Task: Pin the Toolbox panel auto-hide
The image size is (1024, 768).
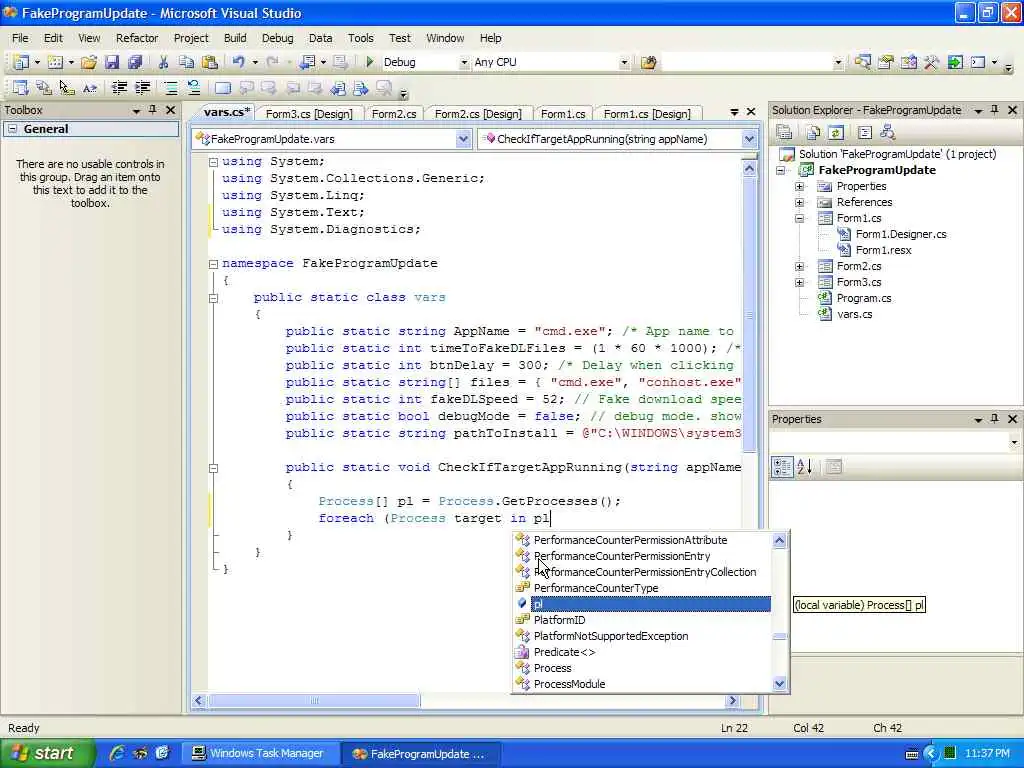Action: pyautogui.click(x=152, y=110)
